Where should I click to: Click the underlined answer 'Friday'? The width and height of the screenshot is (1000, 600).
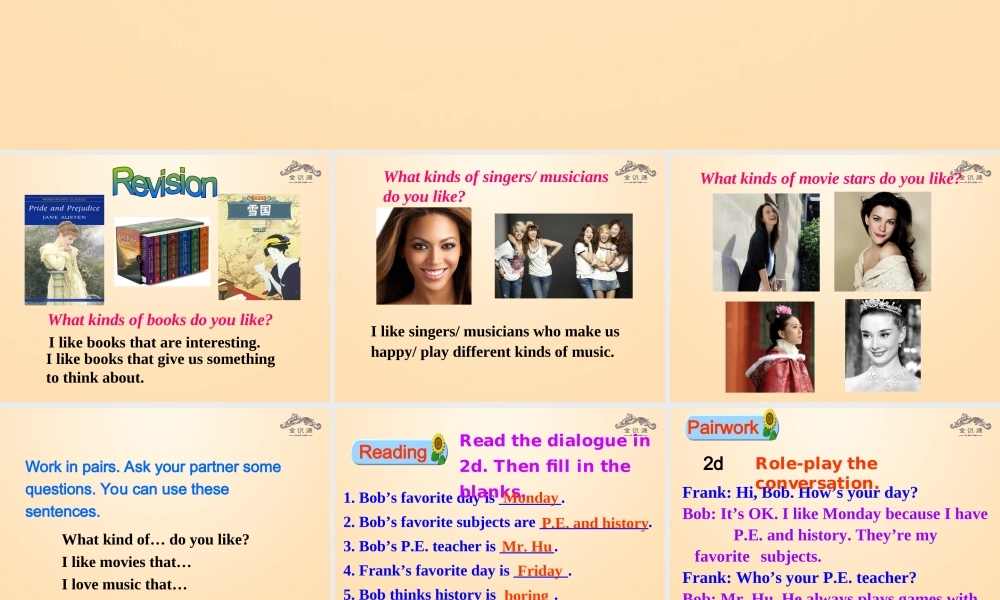click(x=539, y=571)
